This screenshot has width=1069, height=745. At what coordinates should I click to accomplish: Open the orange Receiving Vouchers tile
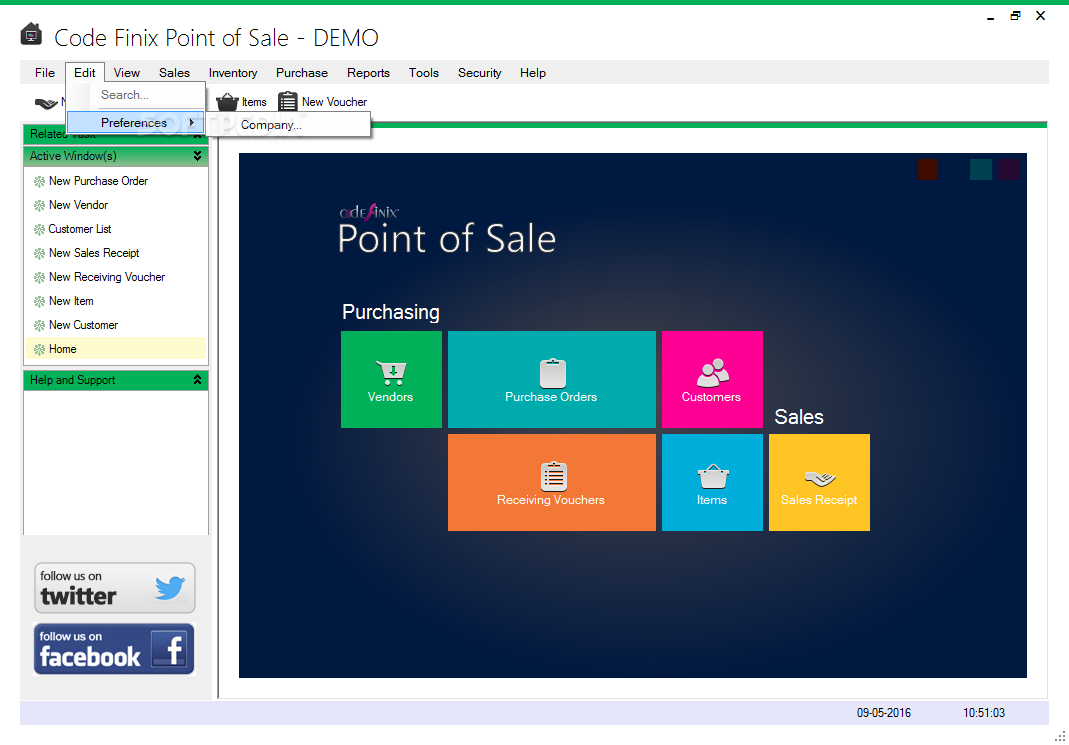552,483
